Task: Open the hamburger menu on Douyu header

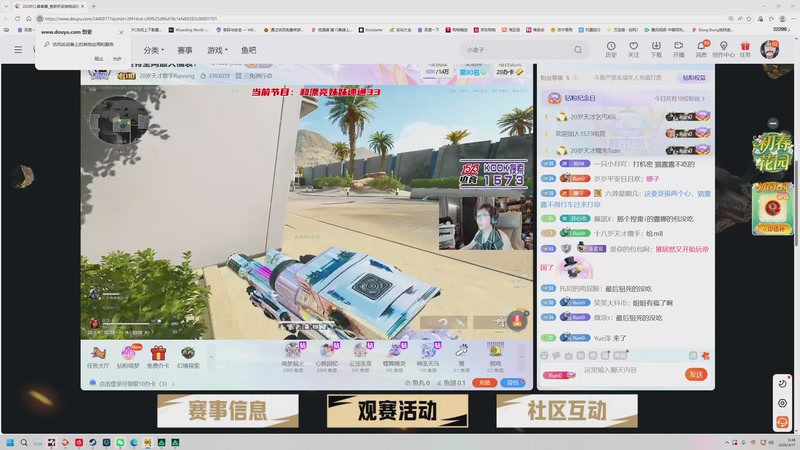Action: 18,49
